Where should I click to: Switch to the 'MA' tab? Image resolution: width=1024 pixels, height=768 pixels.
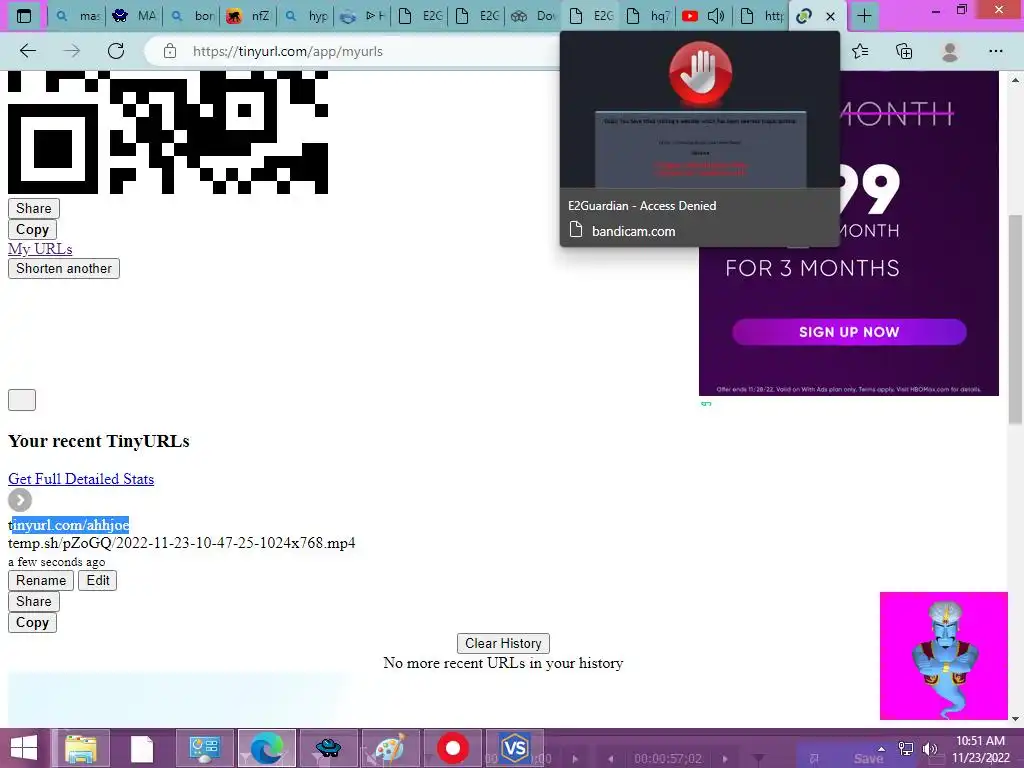(x=133, y=16)
